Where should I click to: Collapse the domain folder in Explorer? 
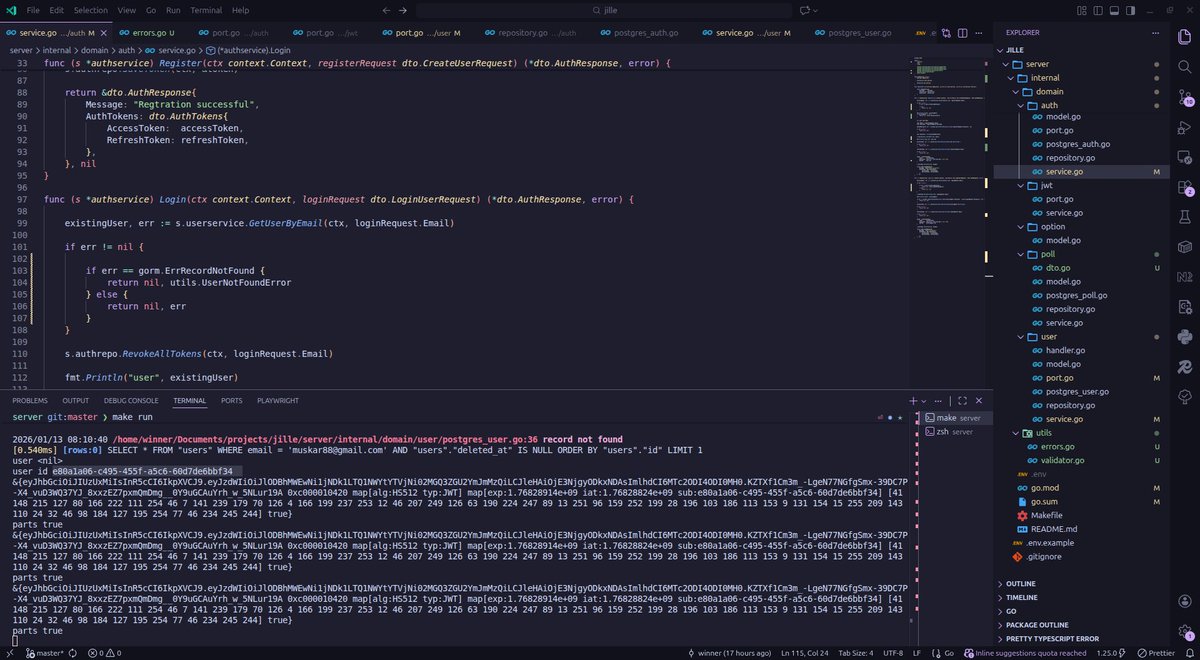(x=1081, y=91)
